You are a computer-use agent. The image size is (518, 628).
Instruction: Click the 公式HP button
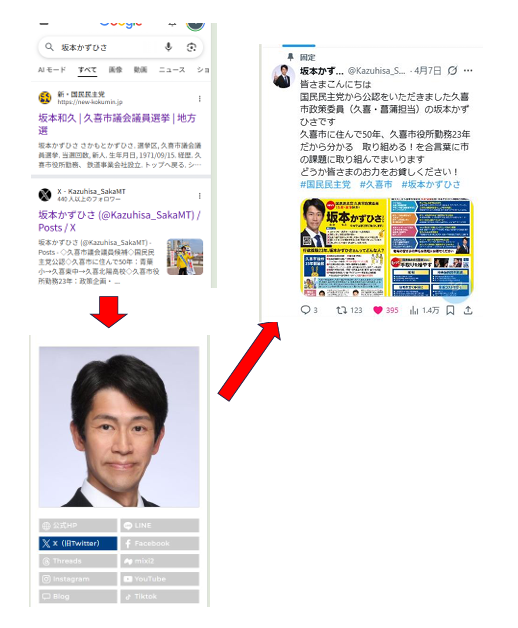tap(78, 525)
